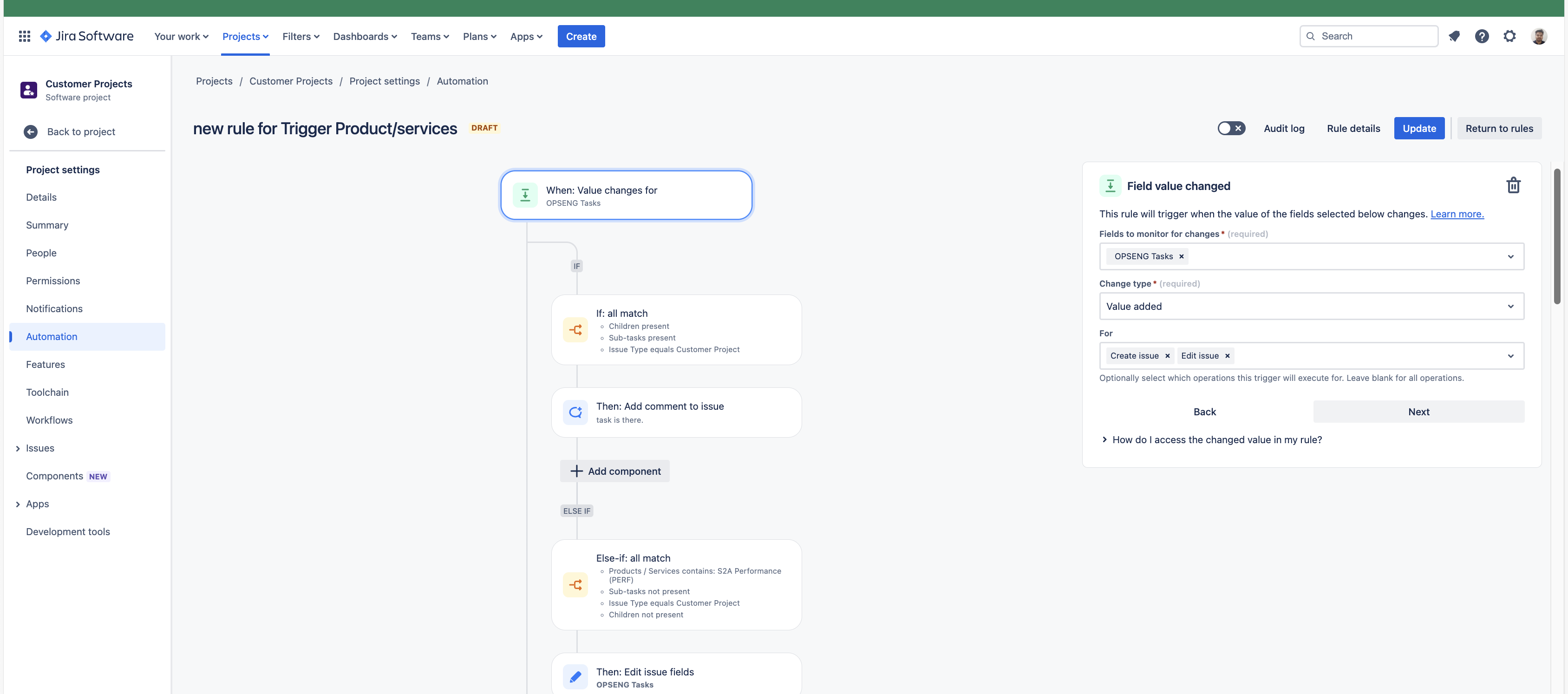The width and height of the screenshot is (1568, 694).
Task: Open the help question mark icon
Action: click(x=1482, y=37)
